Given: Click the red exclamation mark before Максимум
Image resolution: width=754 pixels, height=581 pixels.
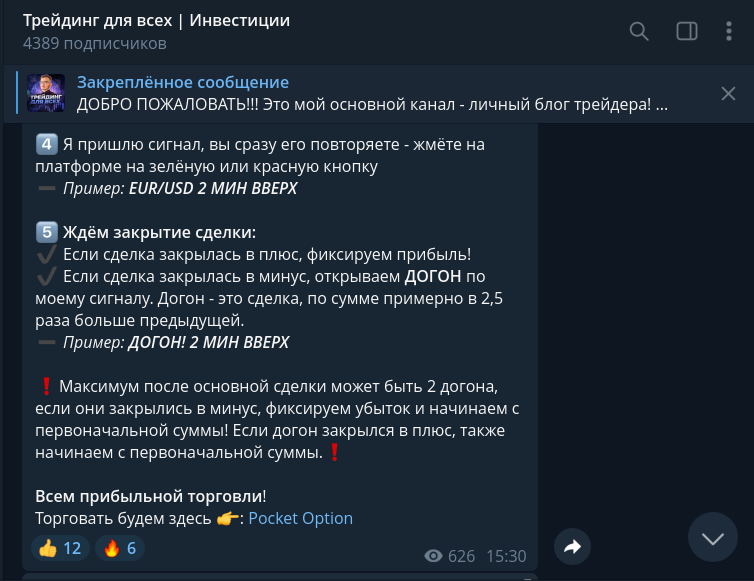Looking at the screenshot, I should (x=45, y=386).
